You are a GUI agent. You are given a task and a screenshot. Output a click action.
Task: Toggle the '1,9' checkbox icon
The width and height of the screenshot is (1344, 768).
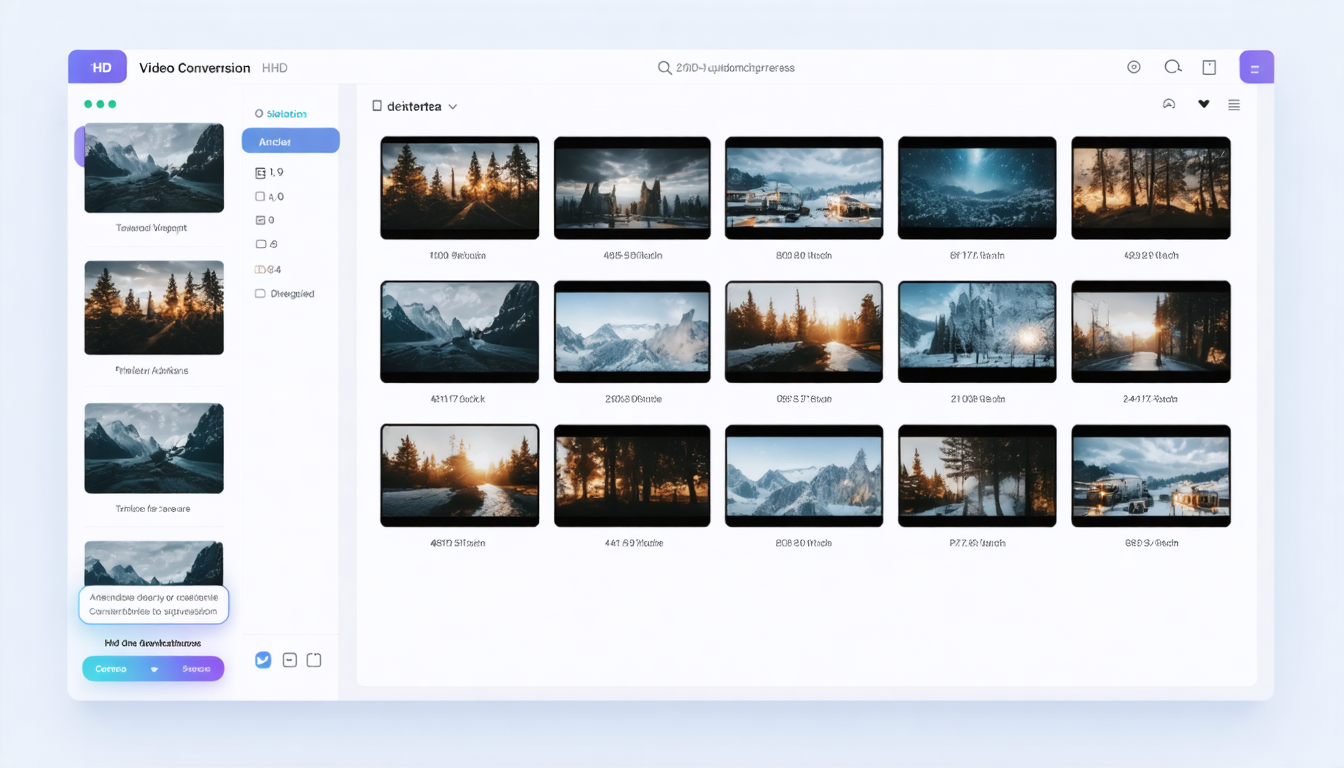click(260, 172)
